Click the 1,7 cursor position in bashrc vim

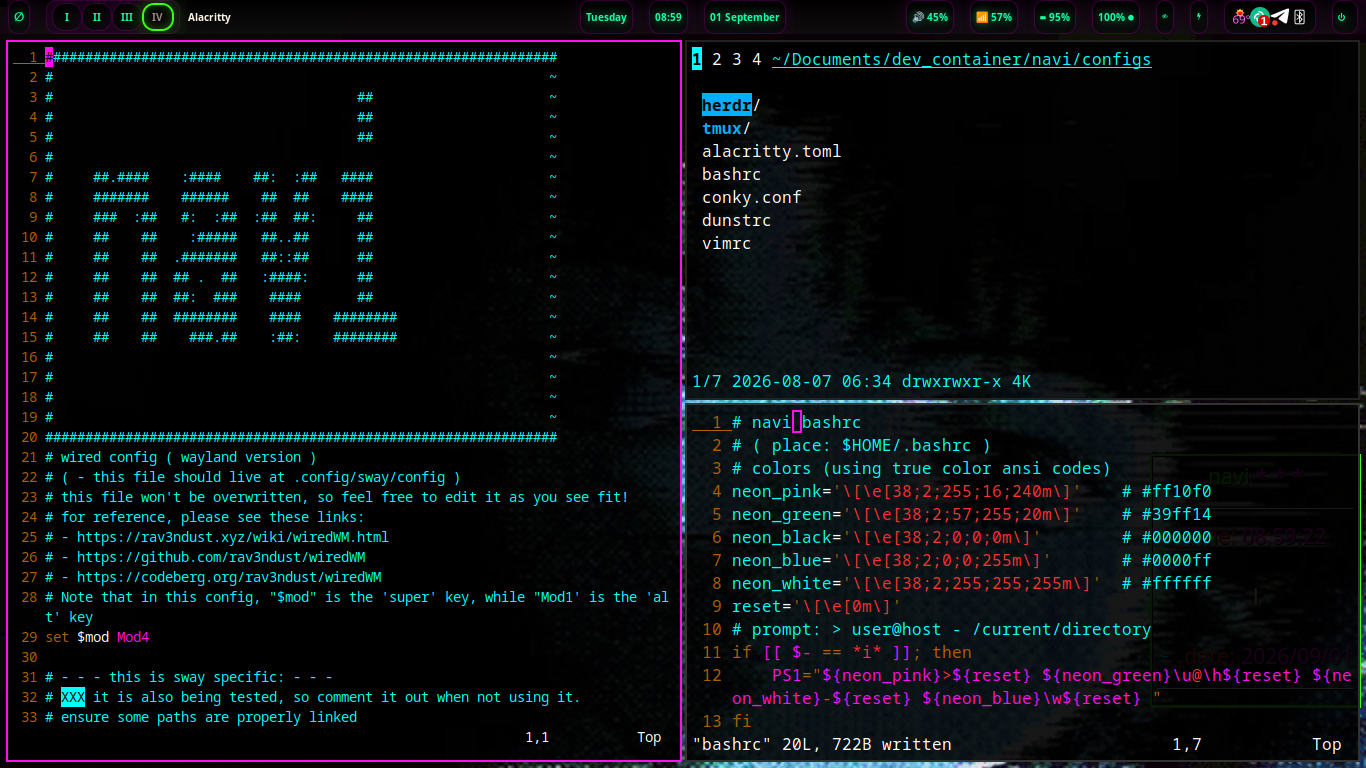click(x=1186, y=744)
